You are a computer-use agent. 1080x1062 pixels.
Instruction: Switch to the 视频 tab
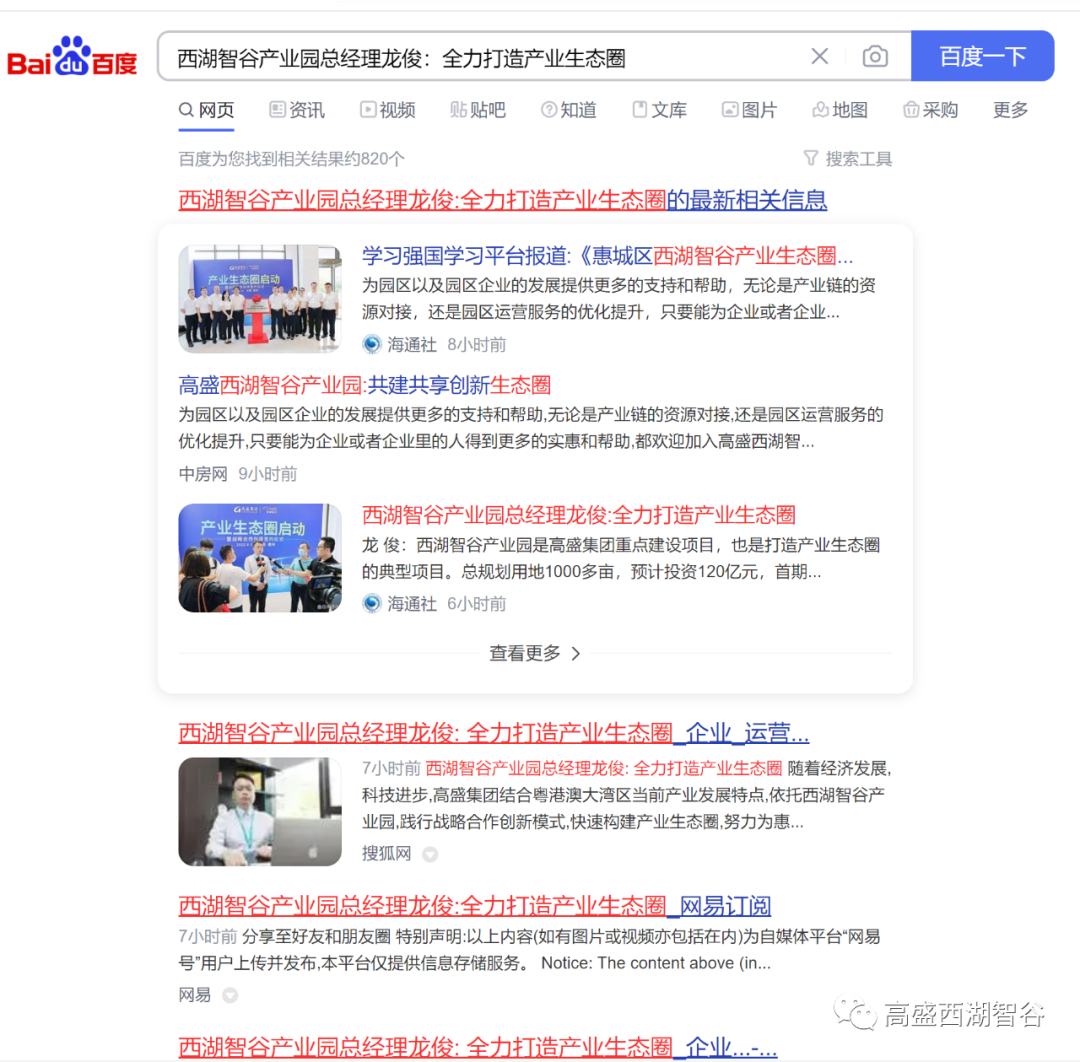click(388, 110)
